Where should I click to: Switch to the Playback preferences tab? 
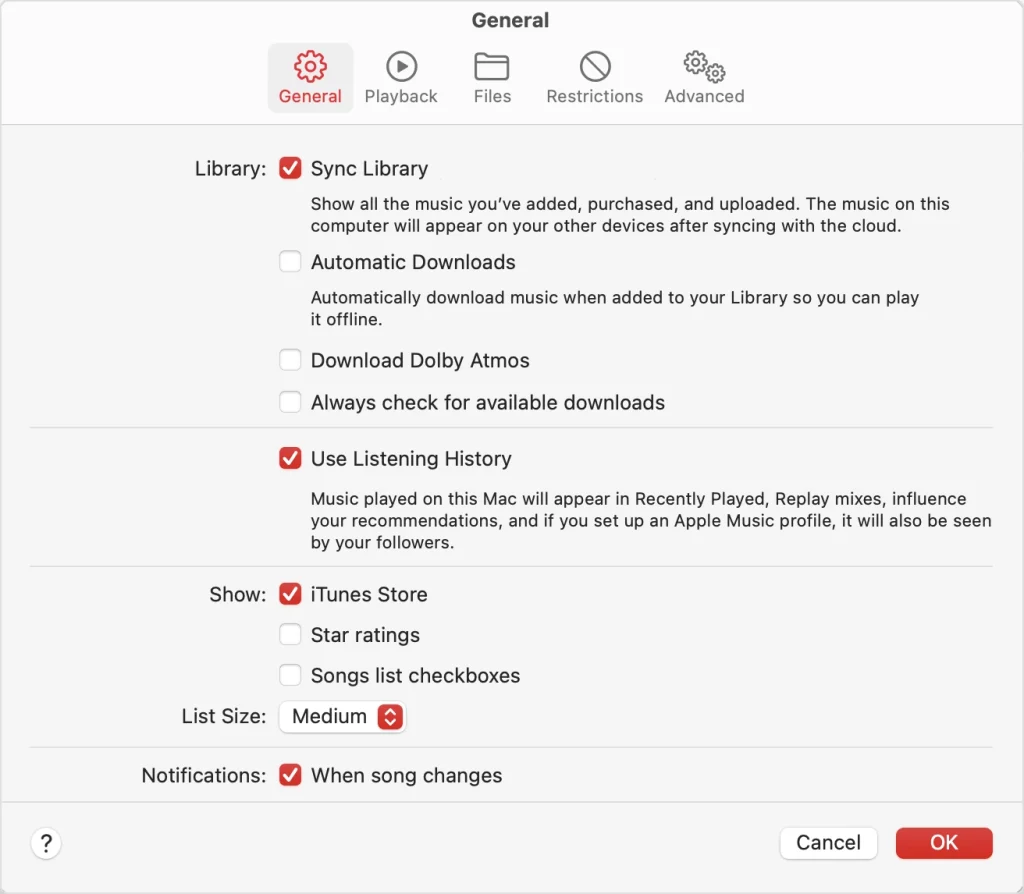401,77
